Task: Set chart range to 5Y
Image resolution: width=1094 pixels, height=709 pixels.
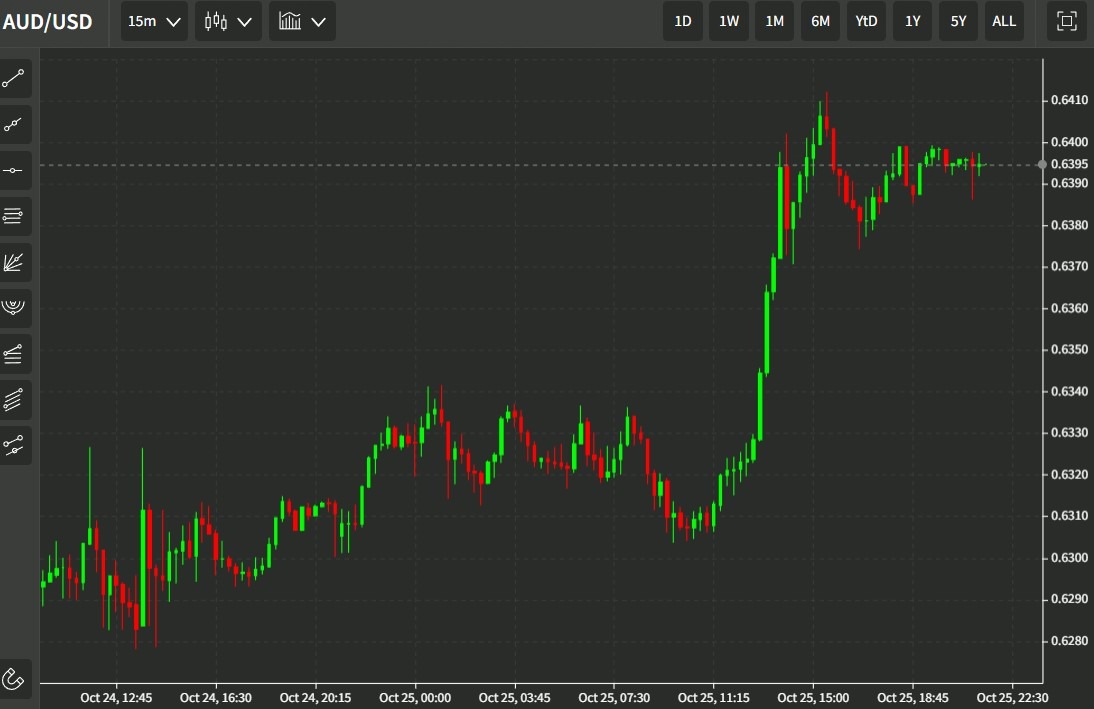Action: [x=959, y=22]
